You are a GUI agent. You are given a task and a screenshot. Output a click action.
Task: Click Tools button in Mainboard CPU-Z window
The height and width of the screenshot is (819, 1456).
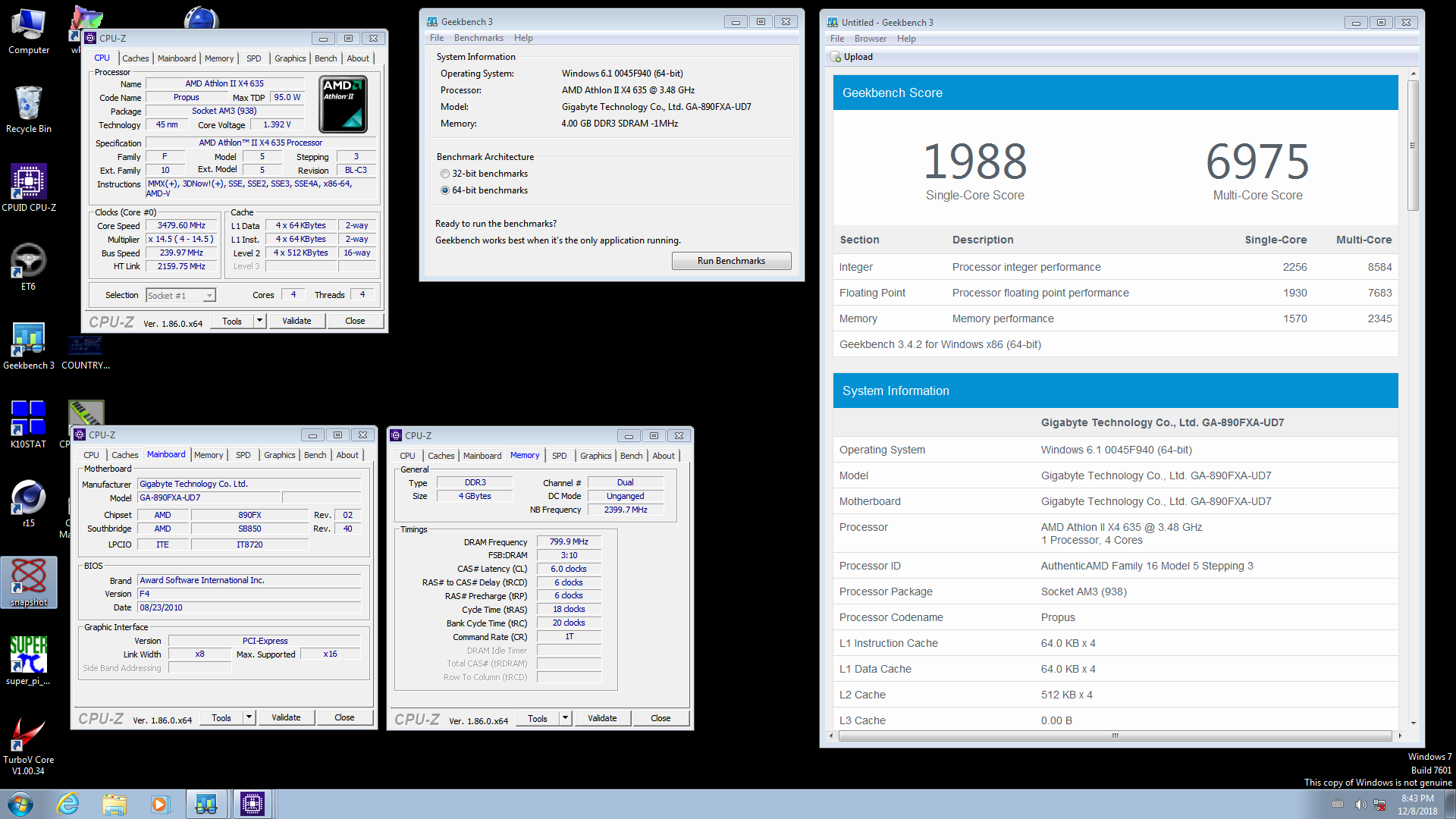point(221,717)
